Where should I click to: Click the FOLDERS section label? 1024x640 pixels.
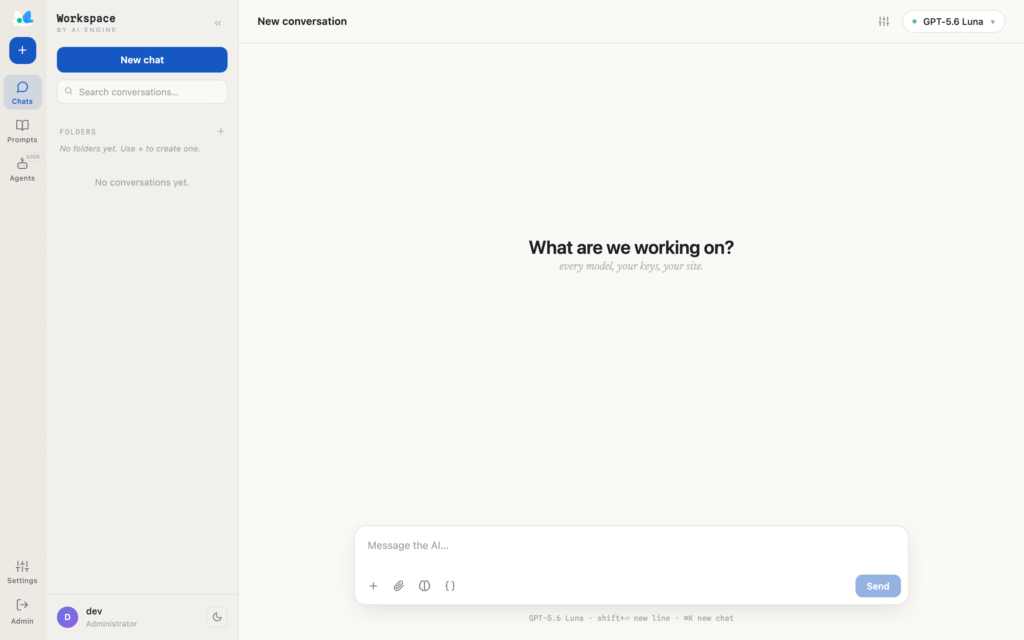[78, 132]
